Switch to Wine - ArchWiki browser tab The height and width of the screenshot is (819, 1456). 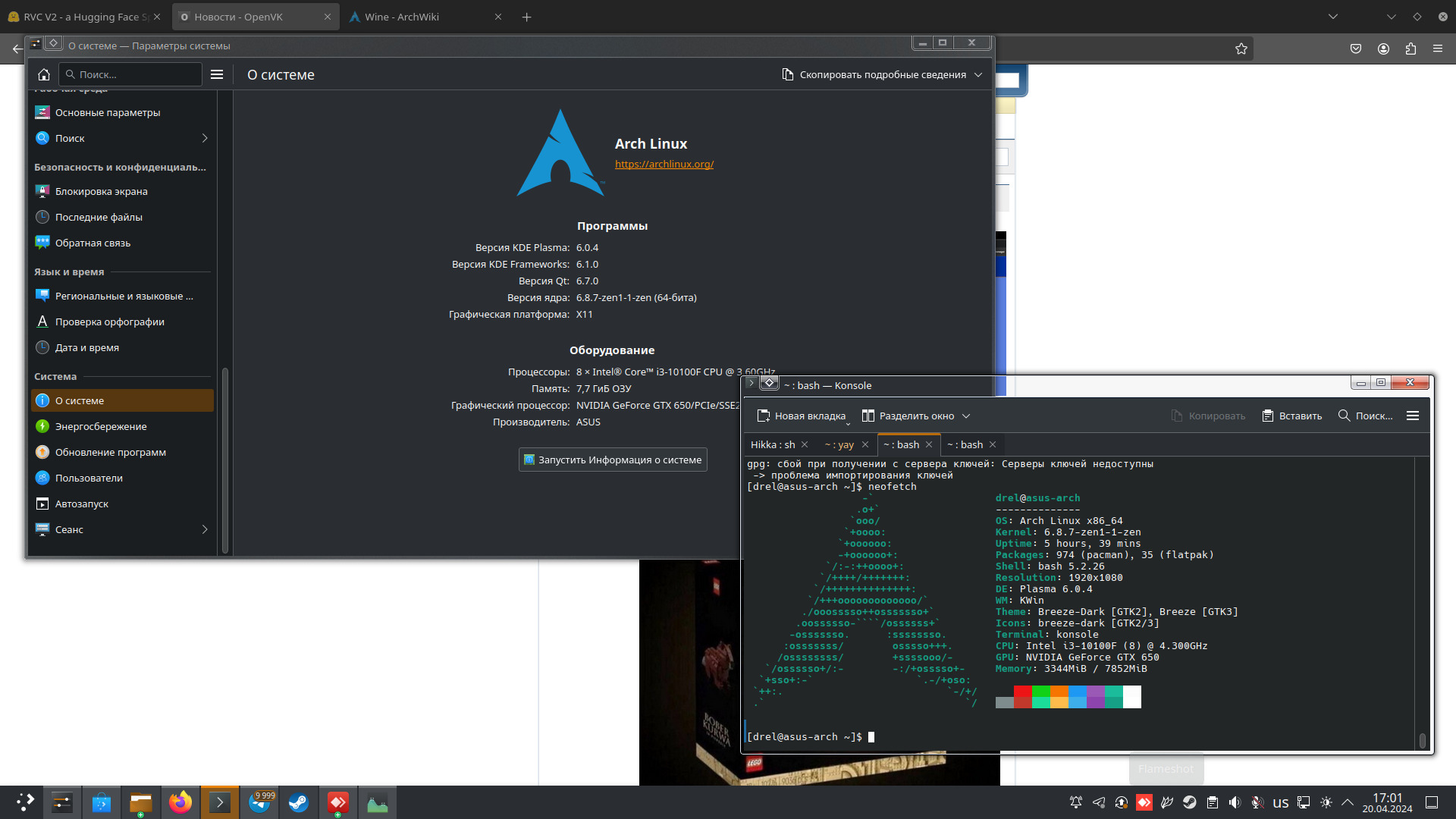click(402, 17)
